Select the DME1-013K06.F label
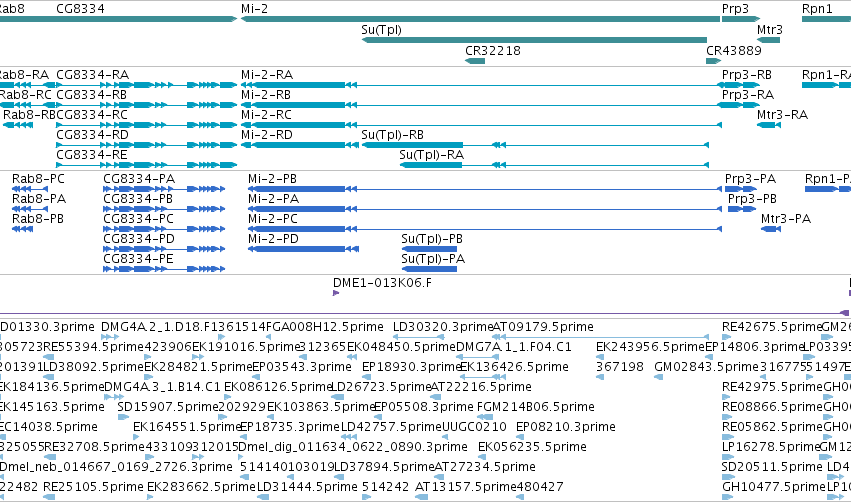This screenshot has height=502, width=851. pos(383,283)
